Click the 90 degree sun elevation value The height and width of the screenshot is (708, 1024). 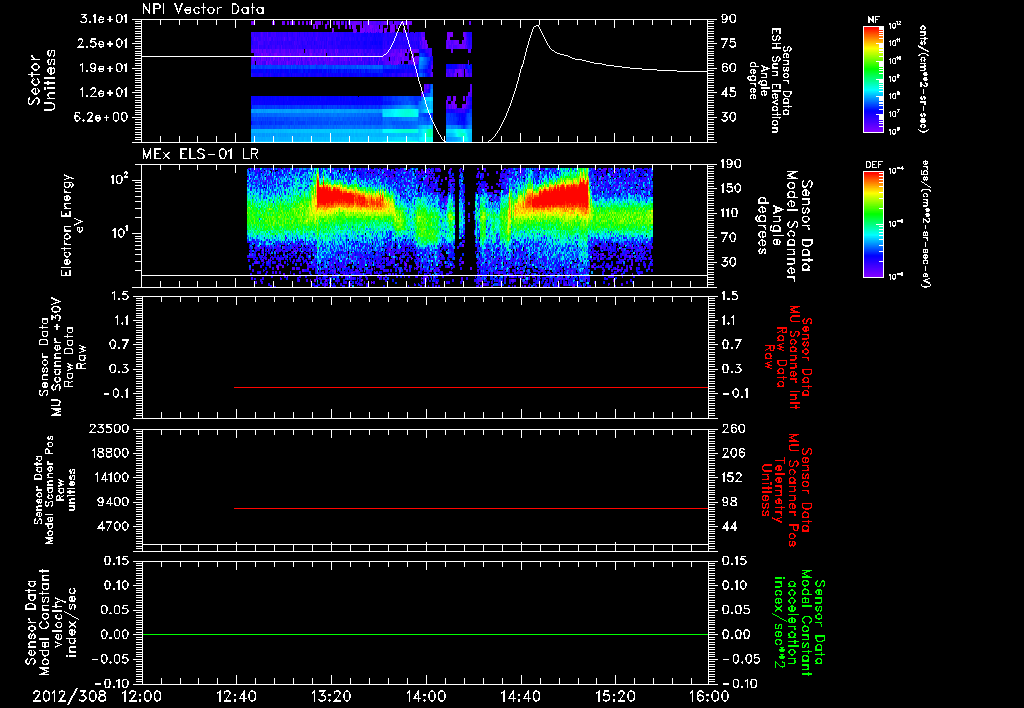pos(729,18)
